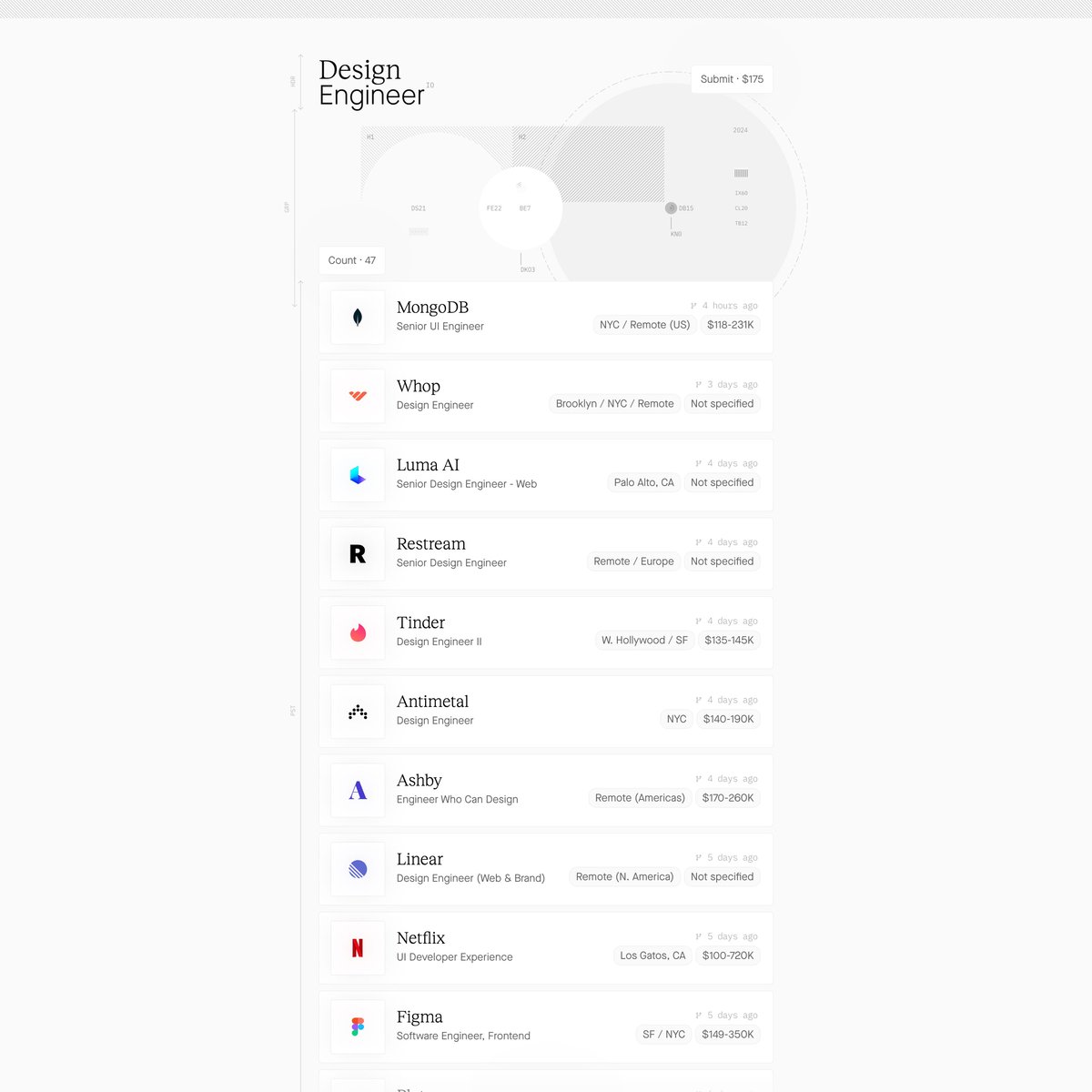
Task: Click the Whop logo icon
Action: click(x=358, y=396)
